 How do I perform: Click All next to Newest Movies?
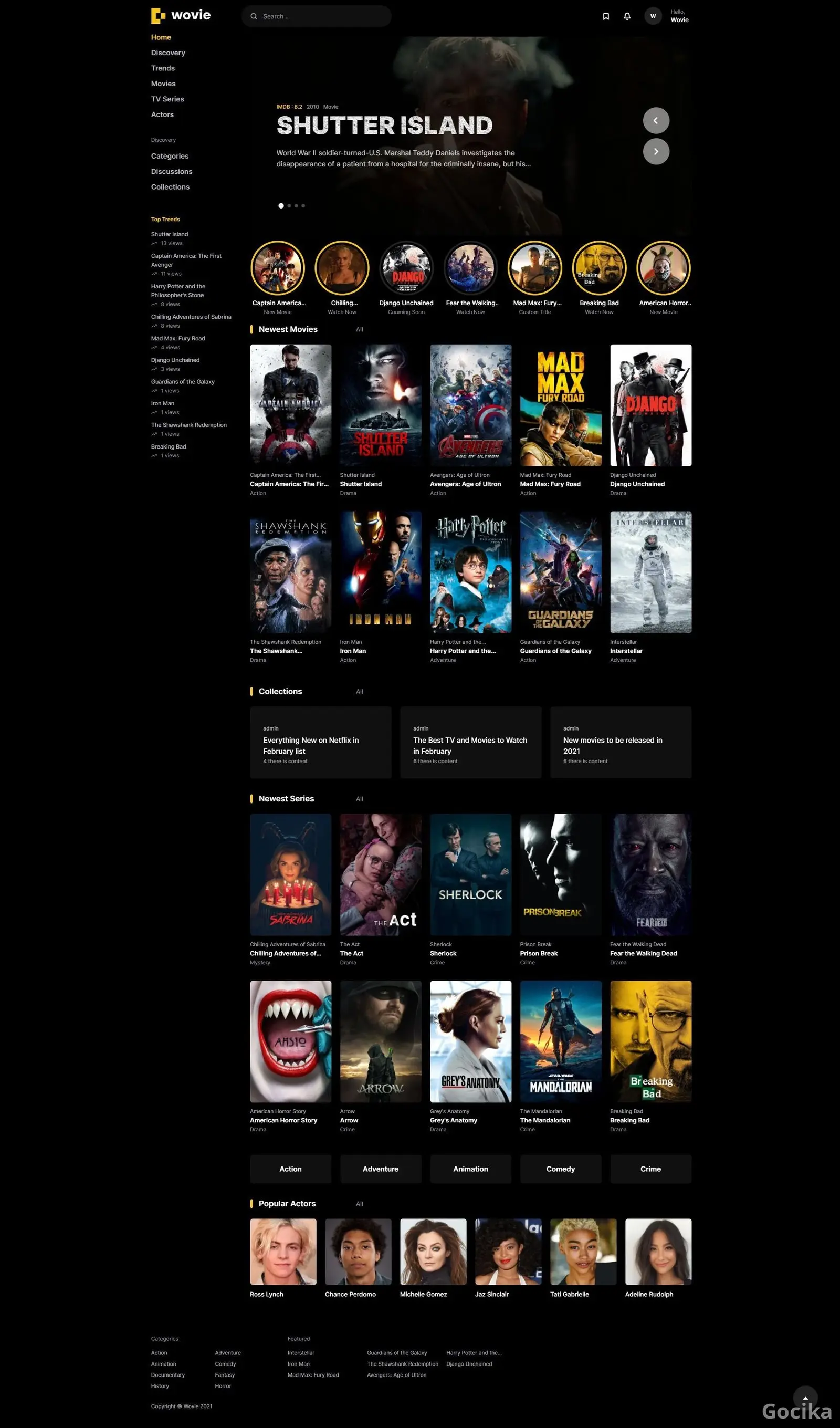pos(359,330)
